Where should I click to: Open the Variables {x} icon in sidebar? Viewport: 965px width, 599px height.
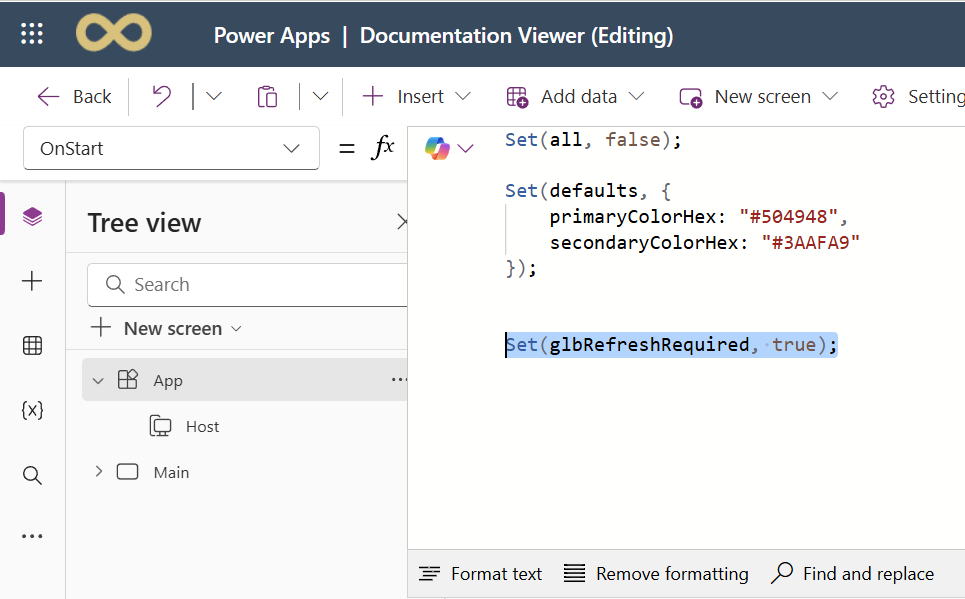click(x=32, y=410)
